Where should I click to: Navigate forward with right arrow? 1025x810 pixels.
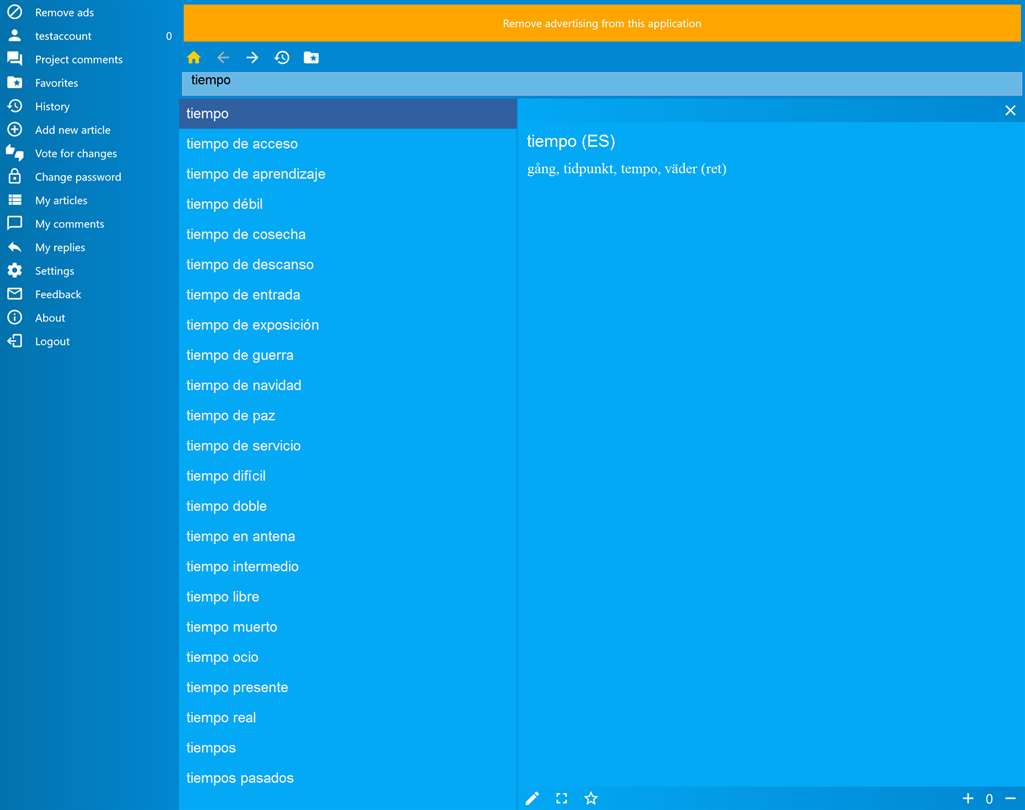coord(252,58)
